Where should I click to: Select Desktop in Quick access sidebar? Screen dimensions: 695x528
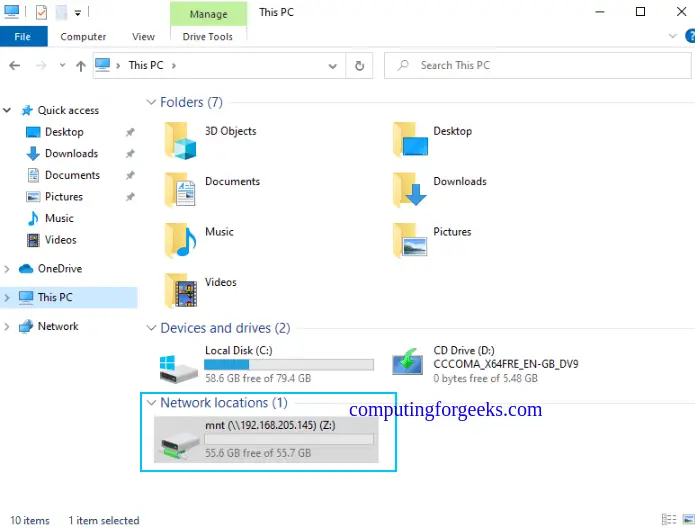pos(64,132)
